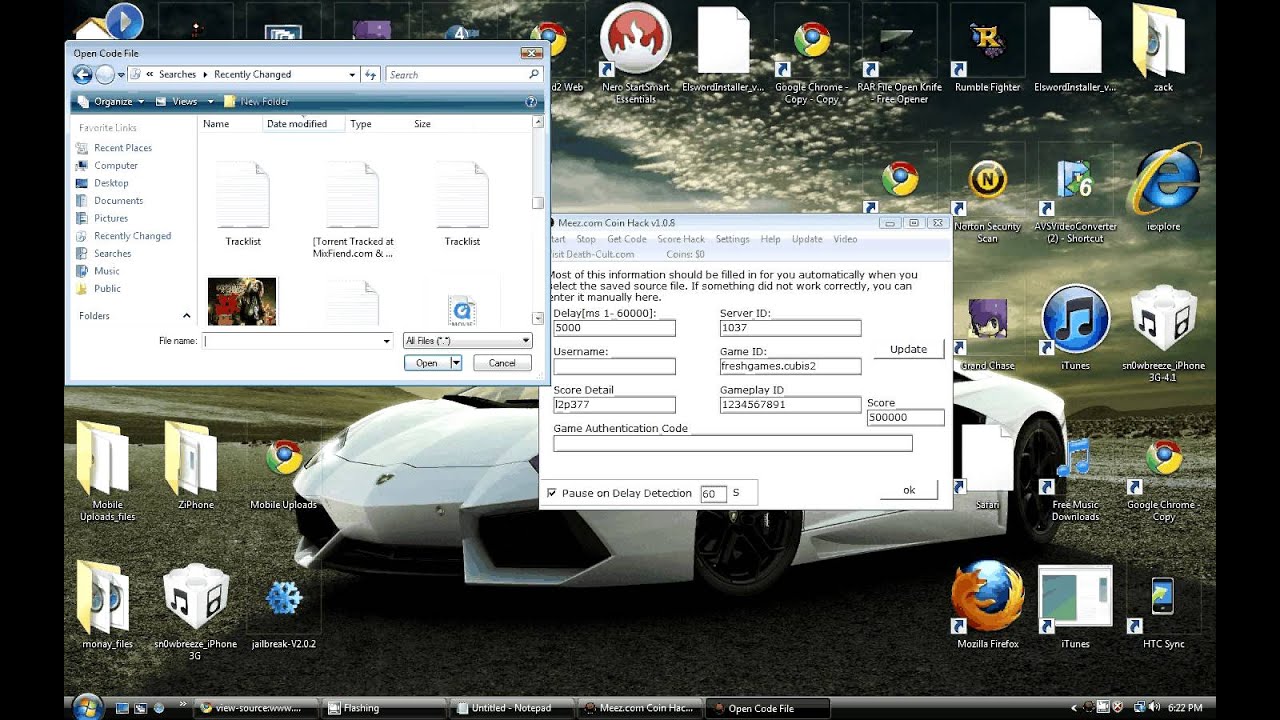The width and height of the screenshot is (1280, 720).
Task: Open the HTC Sync desktop icon
Action: coord(1163,608)
